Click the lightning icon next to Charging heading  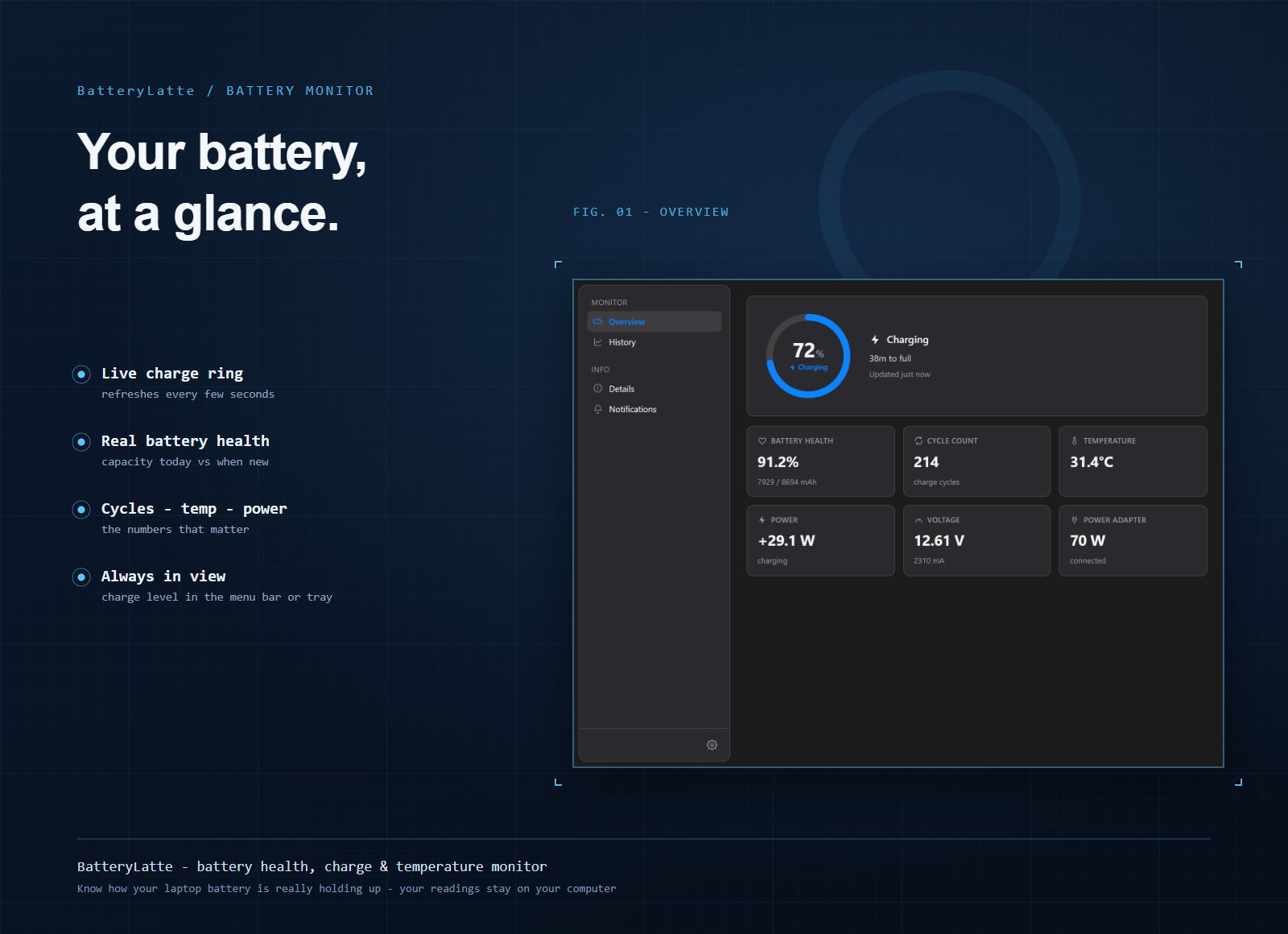(x=875, y=340)
